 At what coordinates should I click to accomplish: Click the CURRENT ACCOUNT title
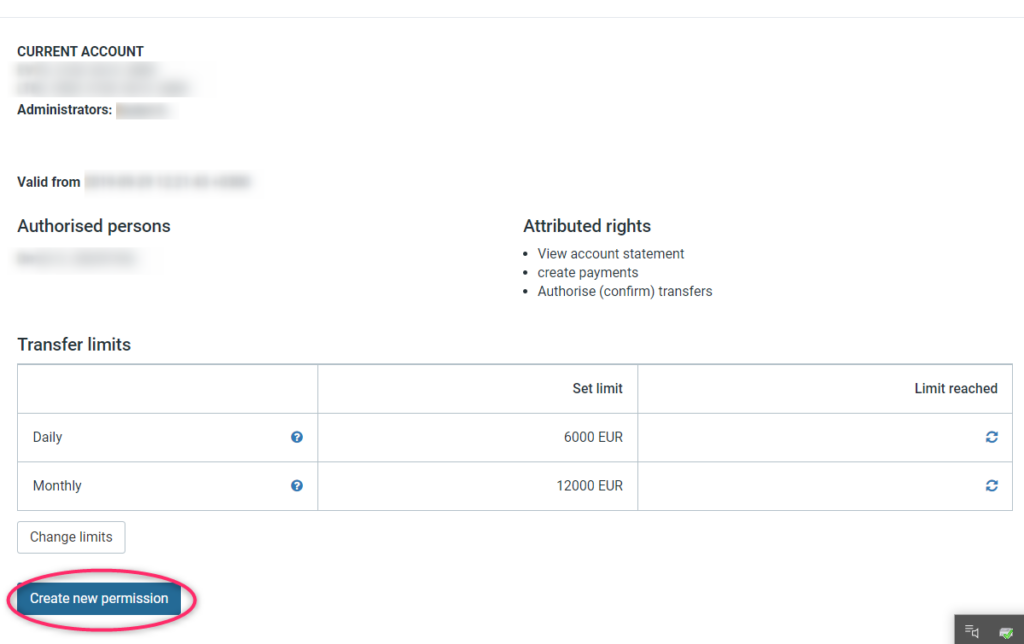coord(80,52)
